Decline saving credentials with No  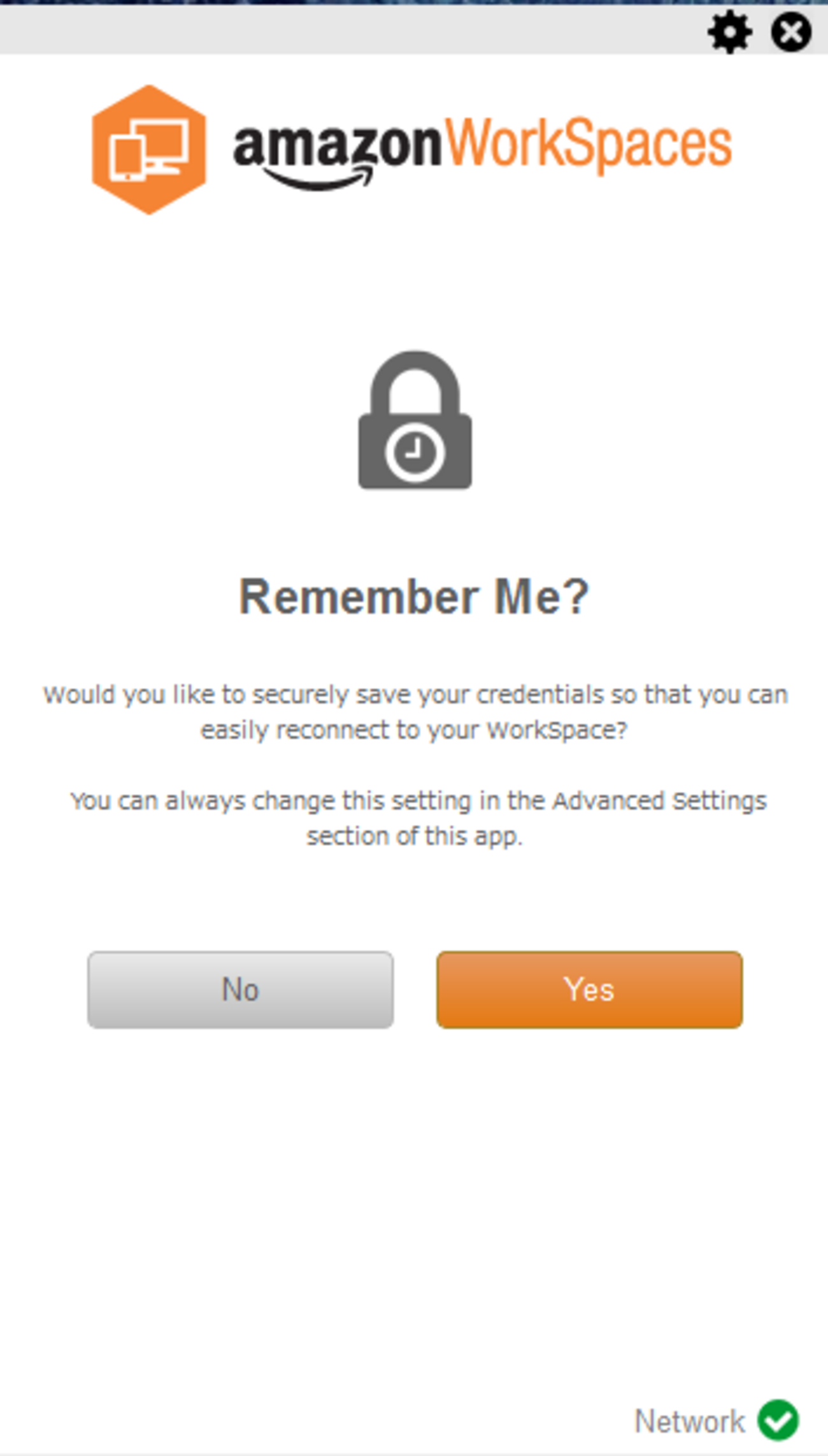[240, 990]
